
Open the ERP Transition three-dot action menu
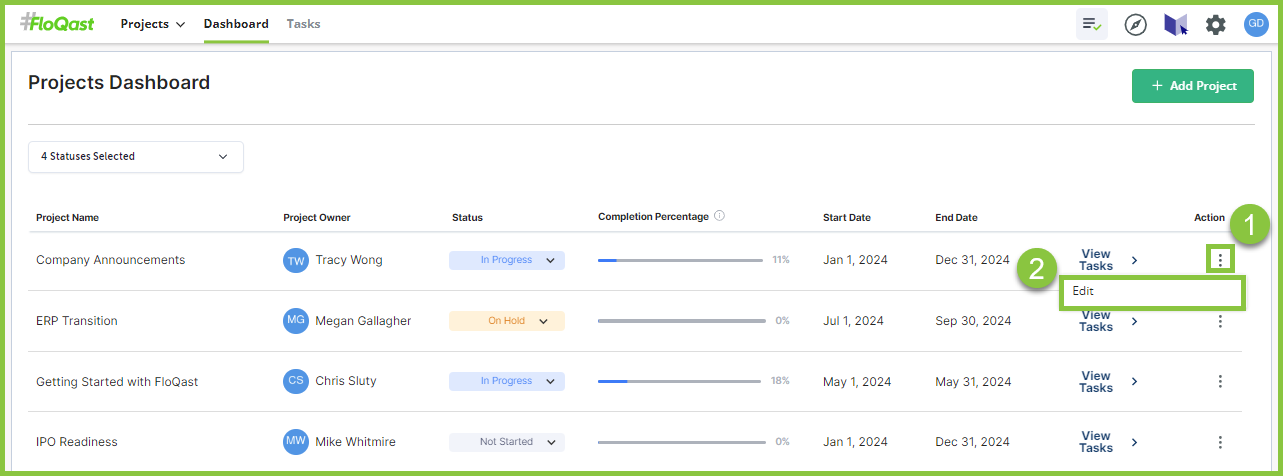[1220, 321]
